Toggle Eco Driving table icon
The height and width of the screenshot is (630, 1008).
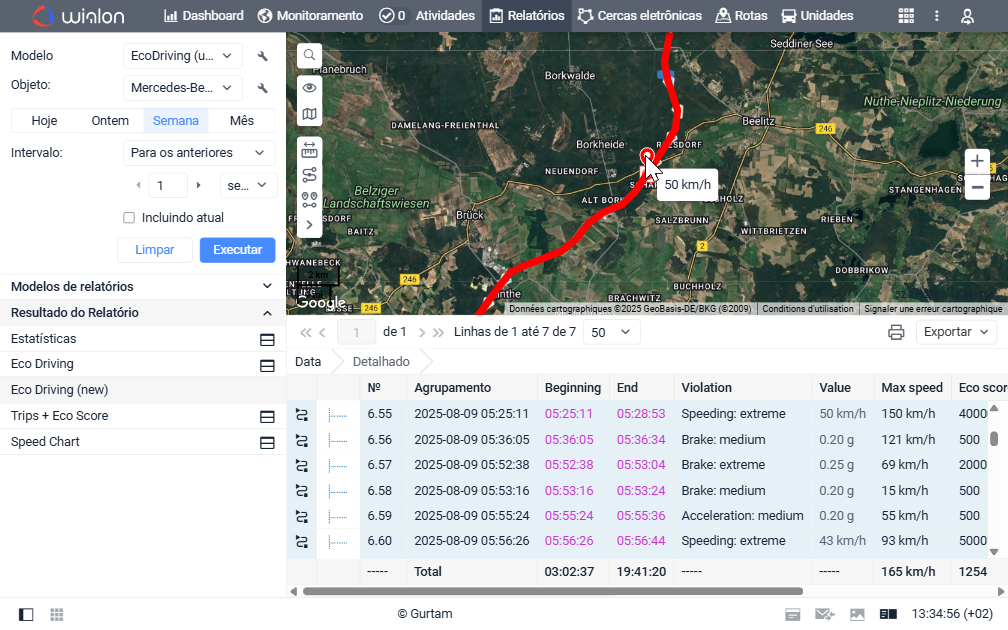point(267,365)
